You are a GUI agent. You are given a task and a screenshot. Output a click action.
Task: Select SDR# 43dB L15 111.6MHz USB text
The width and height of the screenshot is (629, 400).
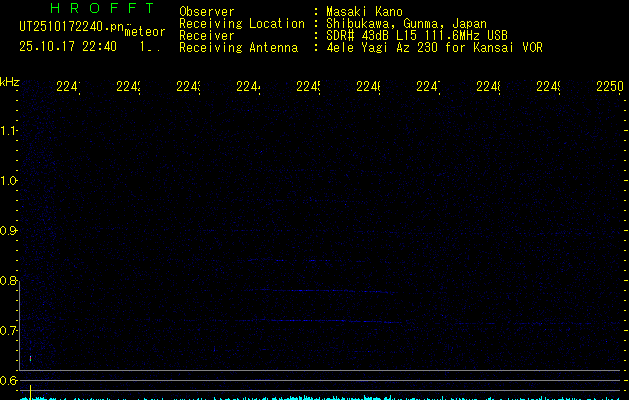coord(417,36)
